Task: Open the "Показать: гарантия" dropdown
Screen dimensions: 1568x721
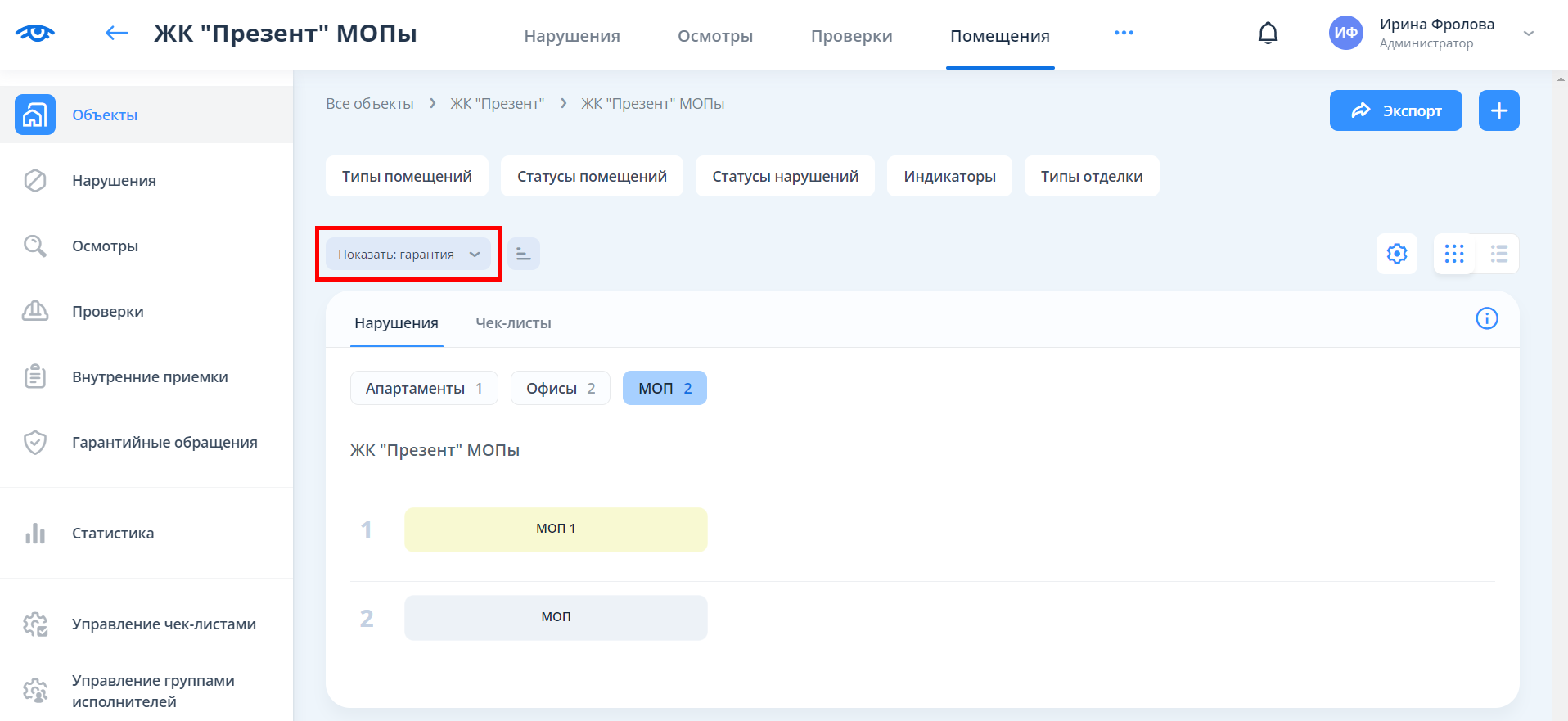Action: pyautogui.click(x=408, y=254)
